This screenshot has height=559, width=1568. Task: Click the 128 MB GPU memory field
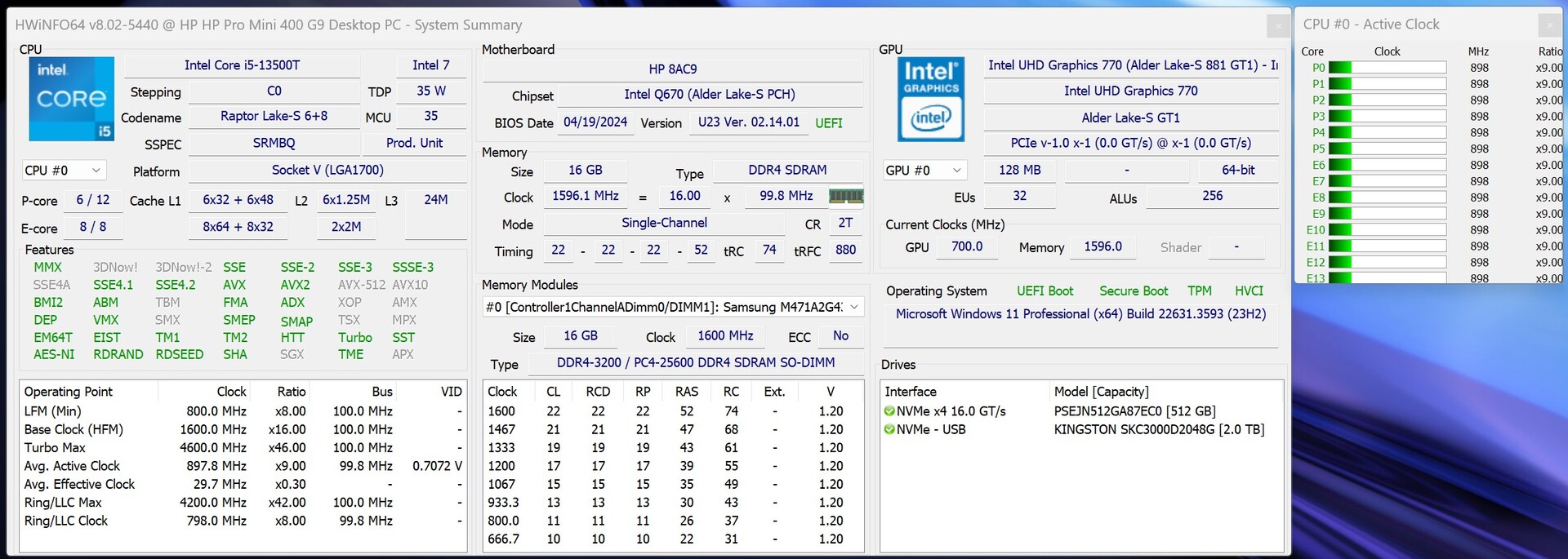click(1019, 170)
